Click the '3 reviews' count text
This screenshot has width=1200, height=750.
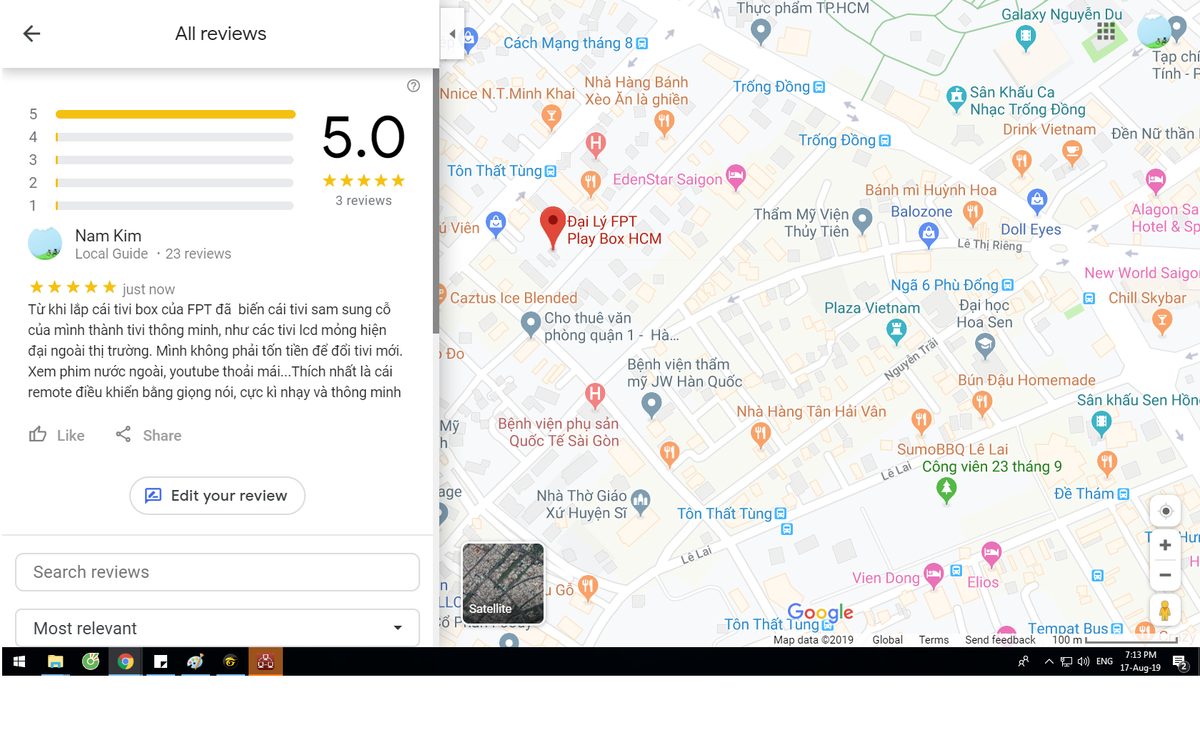(364, 200)
